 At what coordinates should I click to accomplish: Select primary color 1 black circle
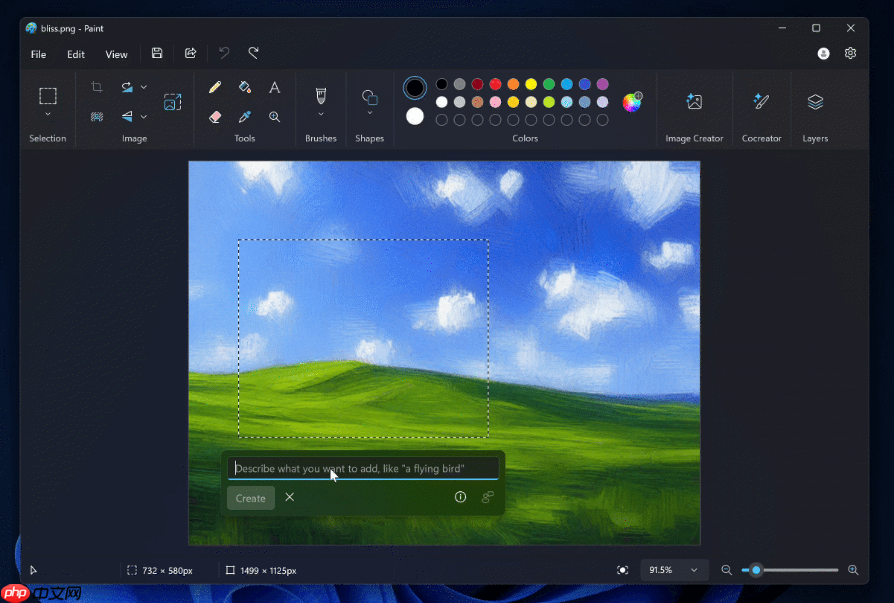[x=415, y=88]
